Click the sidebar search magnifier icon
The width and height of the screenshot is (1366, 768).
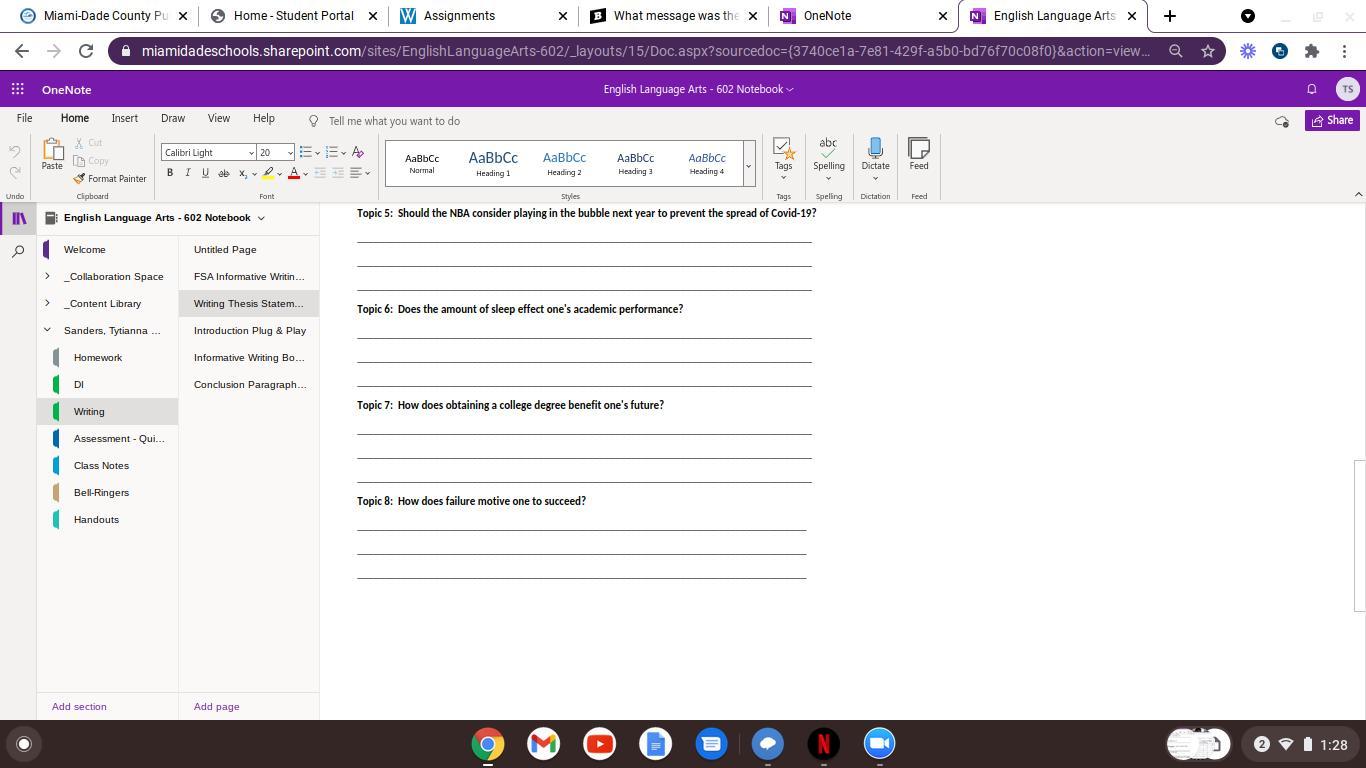[18, 252]
